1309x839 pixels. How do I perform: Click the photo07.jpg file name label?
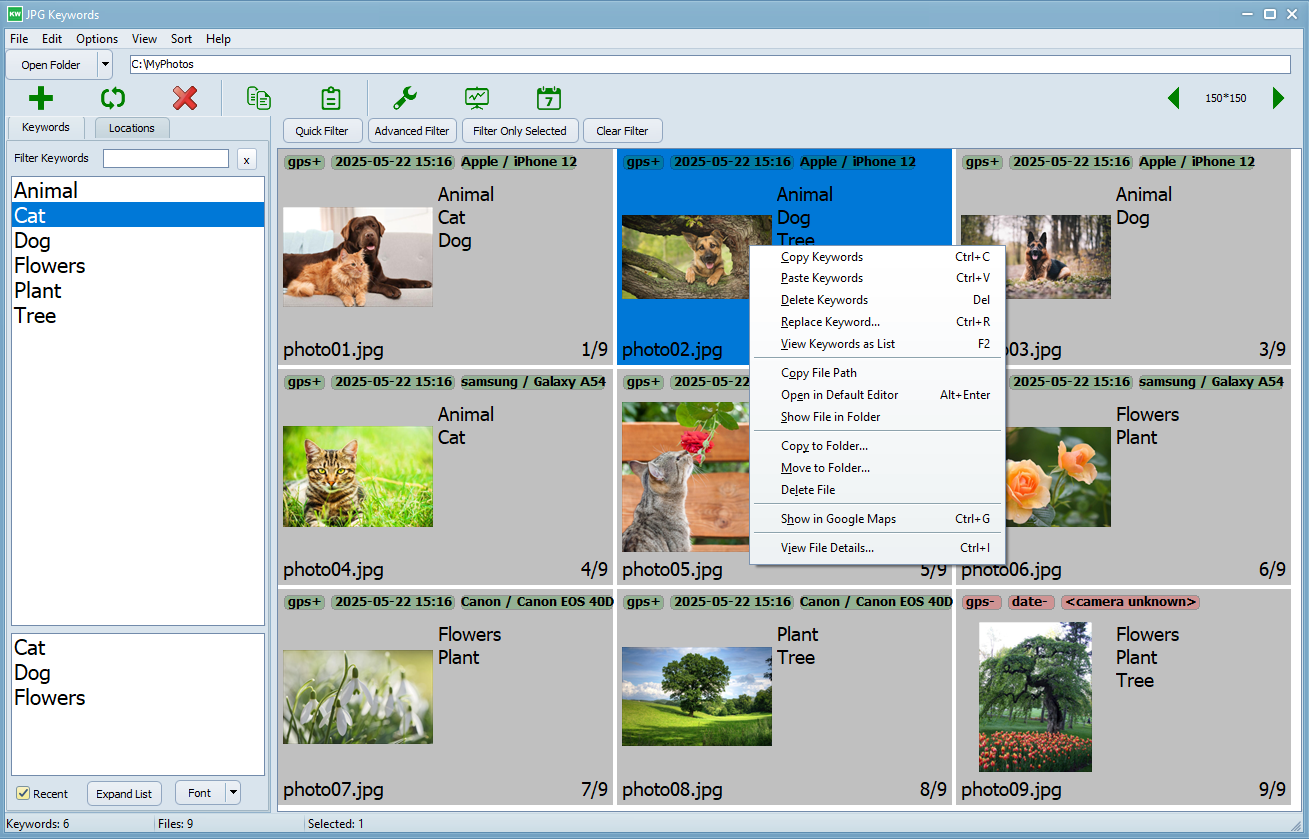click(x=333, y=789)
